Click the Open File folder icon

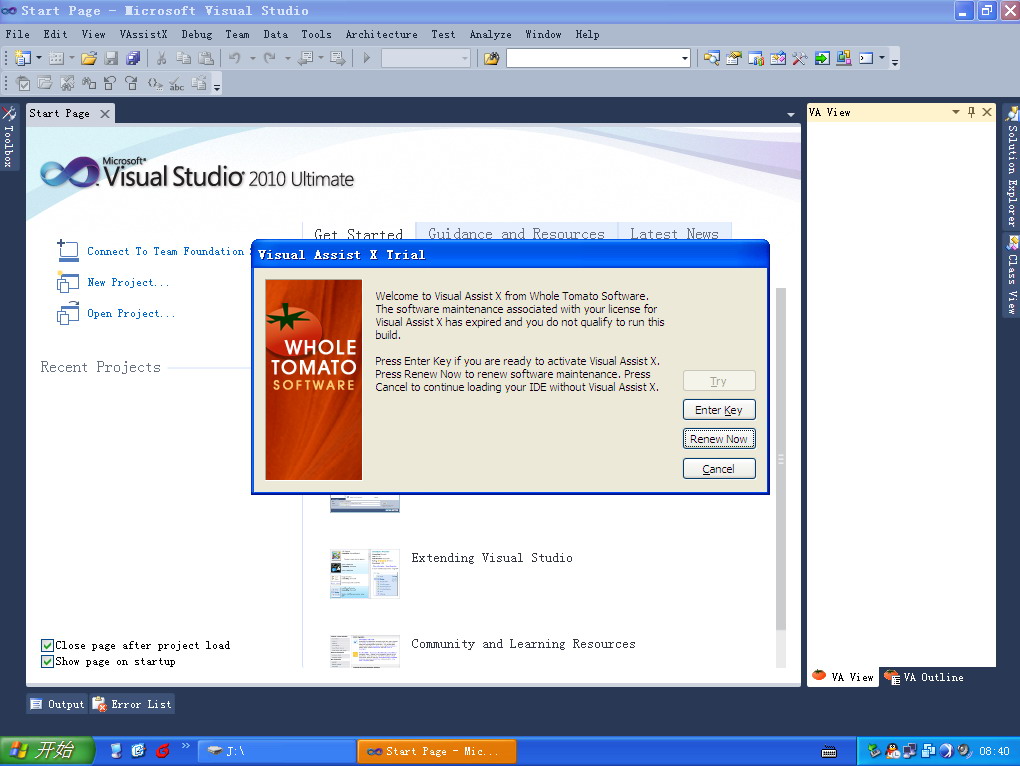[x=89, y=59]
